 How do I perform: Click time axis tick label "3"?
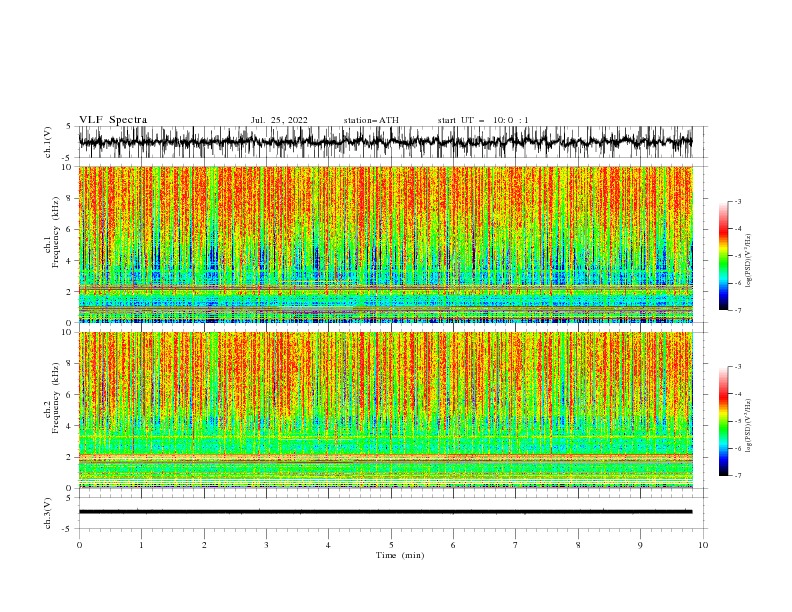click(x=266, y=545)
